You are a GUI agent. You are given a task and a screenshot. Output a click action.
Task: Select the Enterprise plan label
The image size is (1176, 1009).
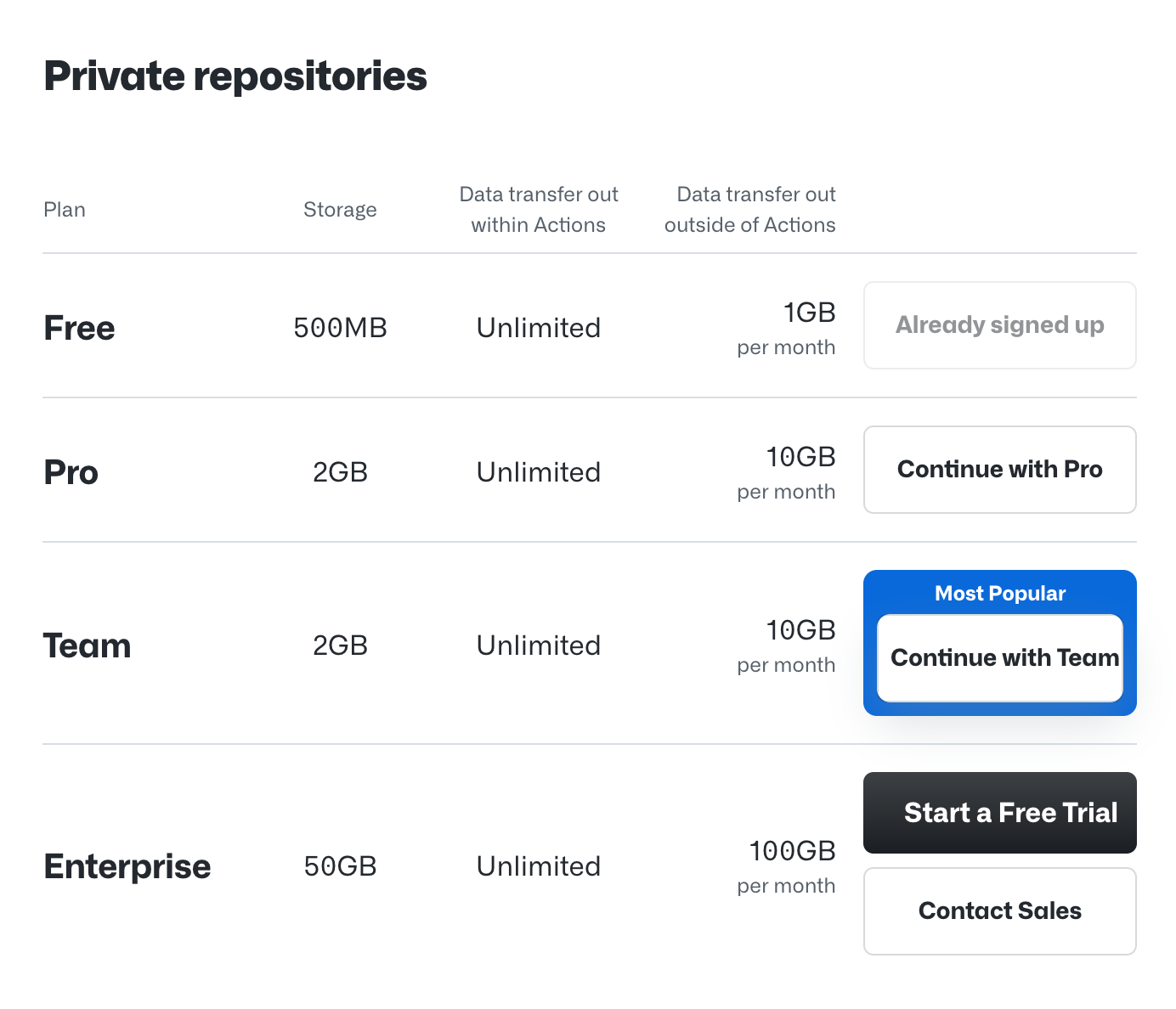coord(127,866)
